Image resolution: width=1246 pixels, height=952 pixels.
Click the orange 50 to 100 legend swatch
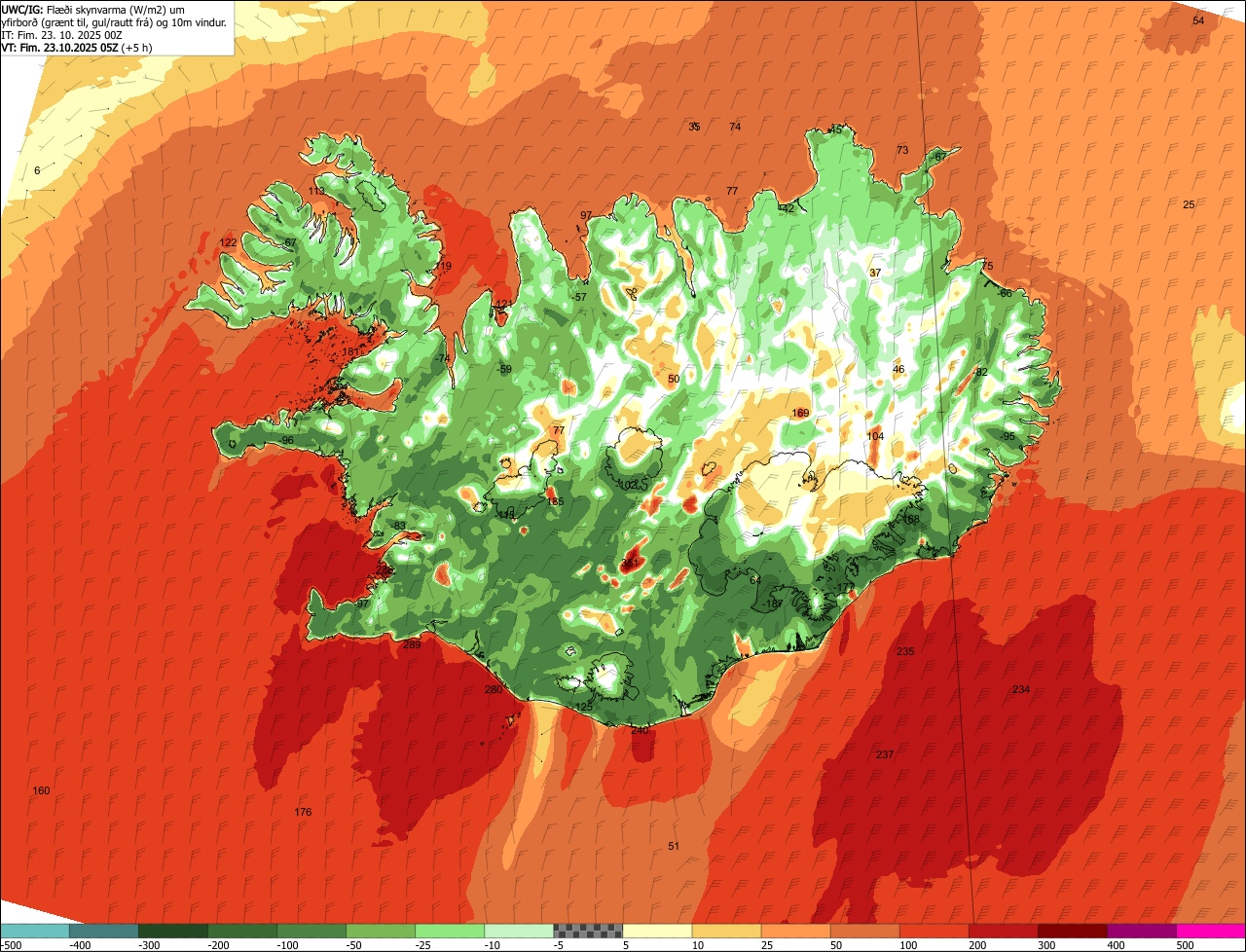coord(864,931)
